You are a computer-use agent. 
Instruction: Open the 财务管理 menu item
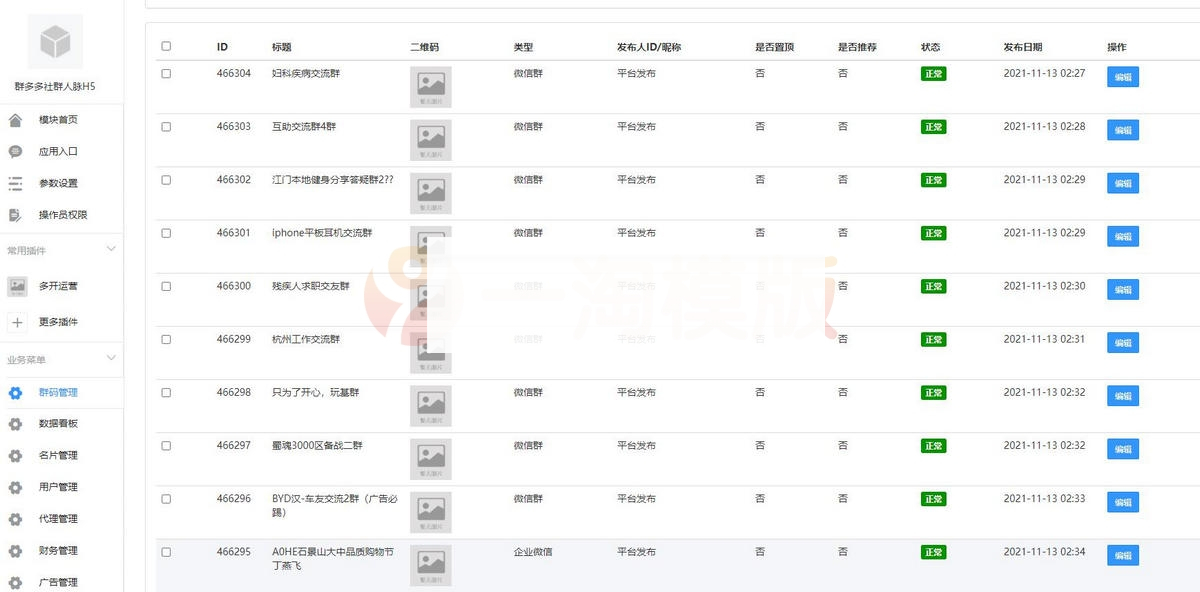58,550
